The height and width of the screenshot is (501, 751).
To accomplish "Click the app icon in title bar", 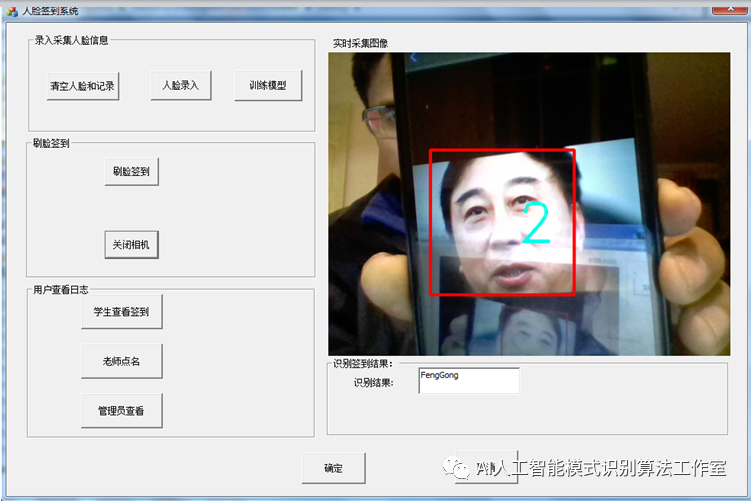I will pos(12,11).
